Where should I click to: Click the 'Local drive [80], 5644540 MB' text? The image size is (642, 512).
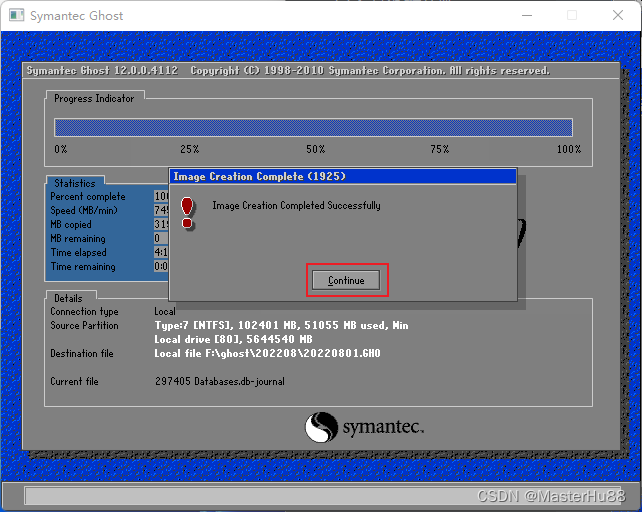tap(233, 340)
